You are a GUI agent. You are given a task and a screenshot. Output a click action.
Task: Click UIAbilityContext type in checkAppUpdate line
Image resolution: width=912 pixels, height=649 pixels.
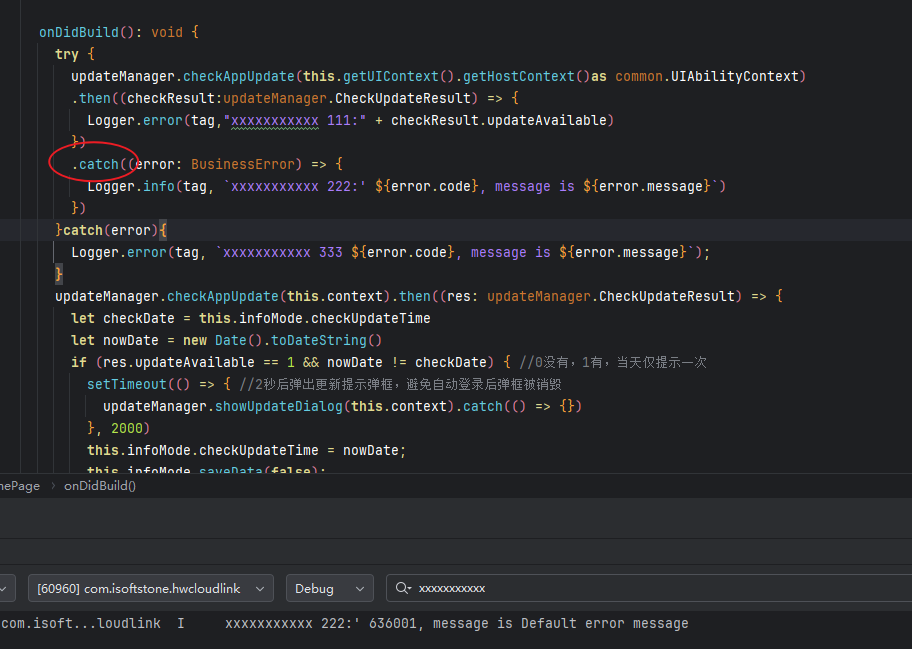coord(734,76)
